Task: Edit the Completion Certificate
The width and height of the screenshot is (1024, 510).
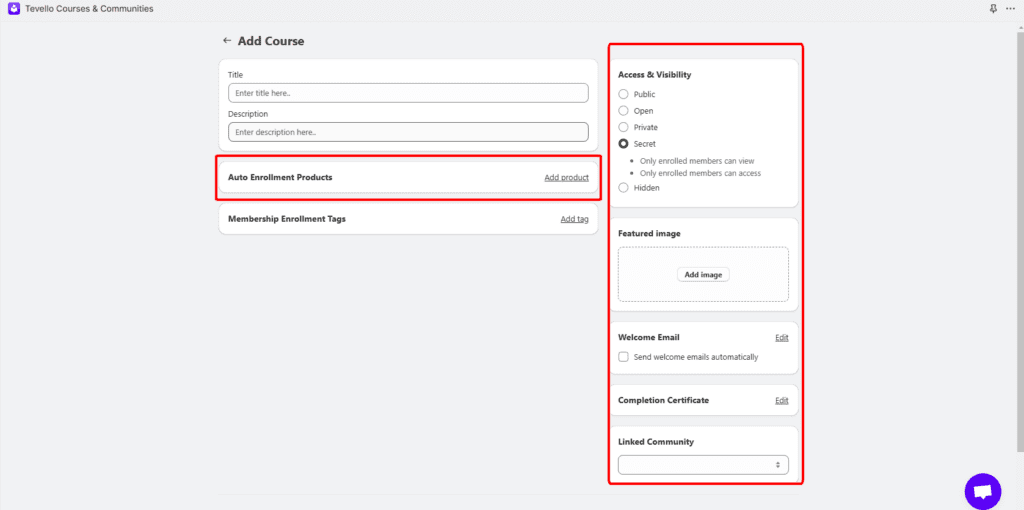Action: [x=781, y=401]
